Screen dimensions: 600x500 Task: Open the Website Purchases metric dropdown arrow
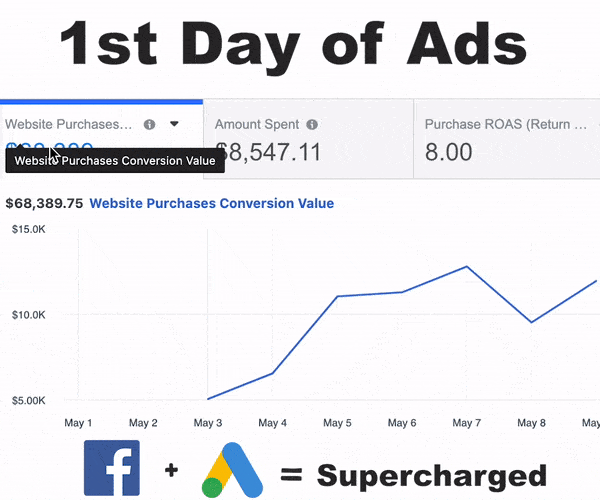(174, 124)
